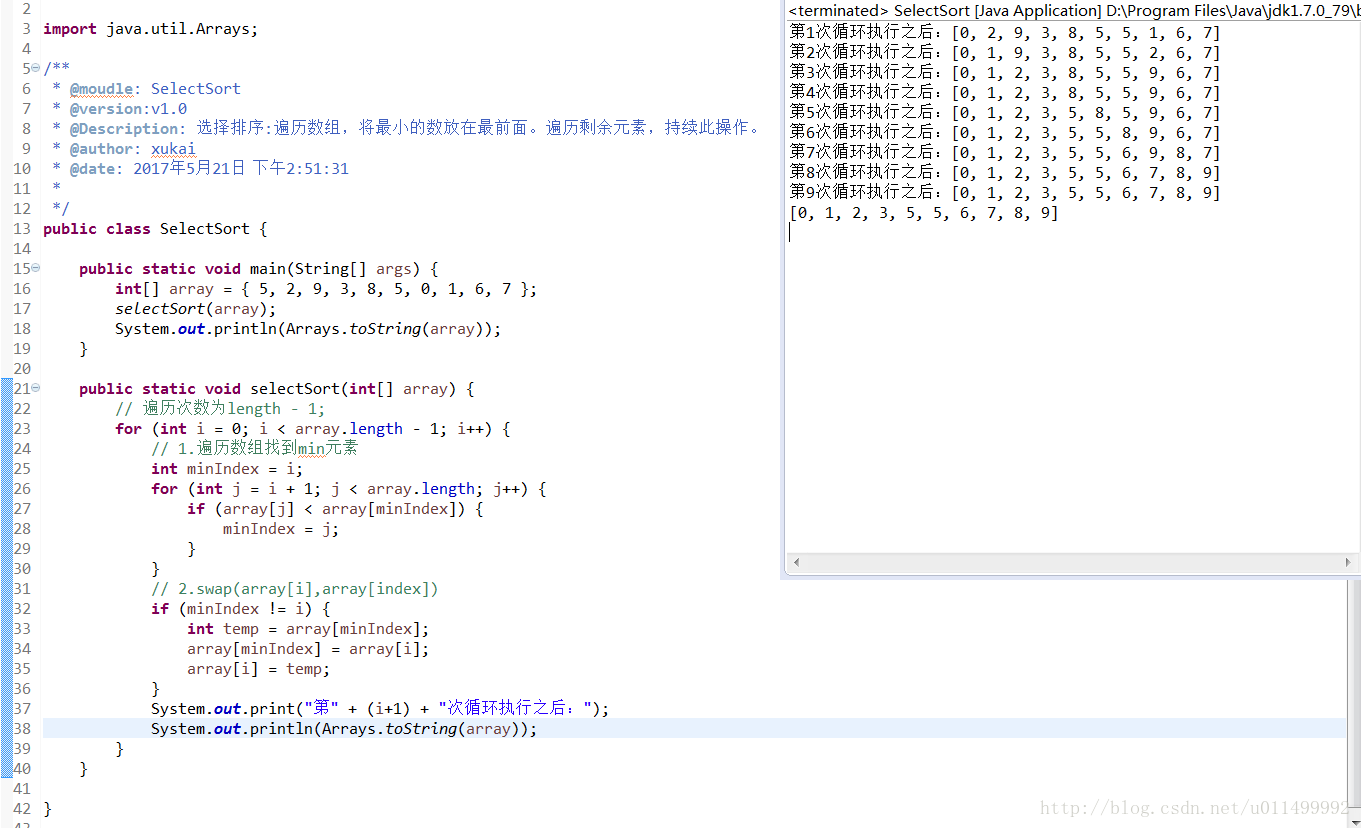Click the 'public static void selectSort(int[] array)' line
The height and width of the screenshot is (828, 1361).
tap(277, 389)
